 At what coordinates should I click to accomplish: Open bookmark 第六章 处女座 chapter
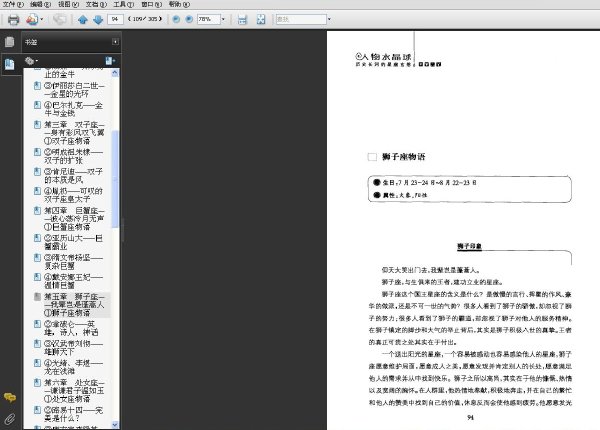[74, 391]
